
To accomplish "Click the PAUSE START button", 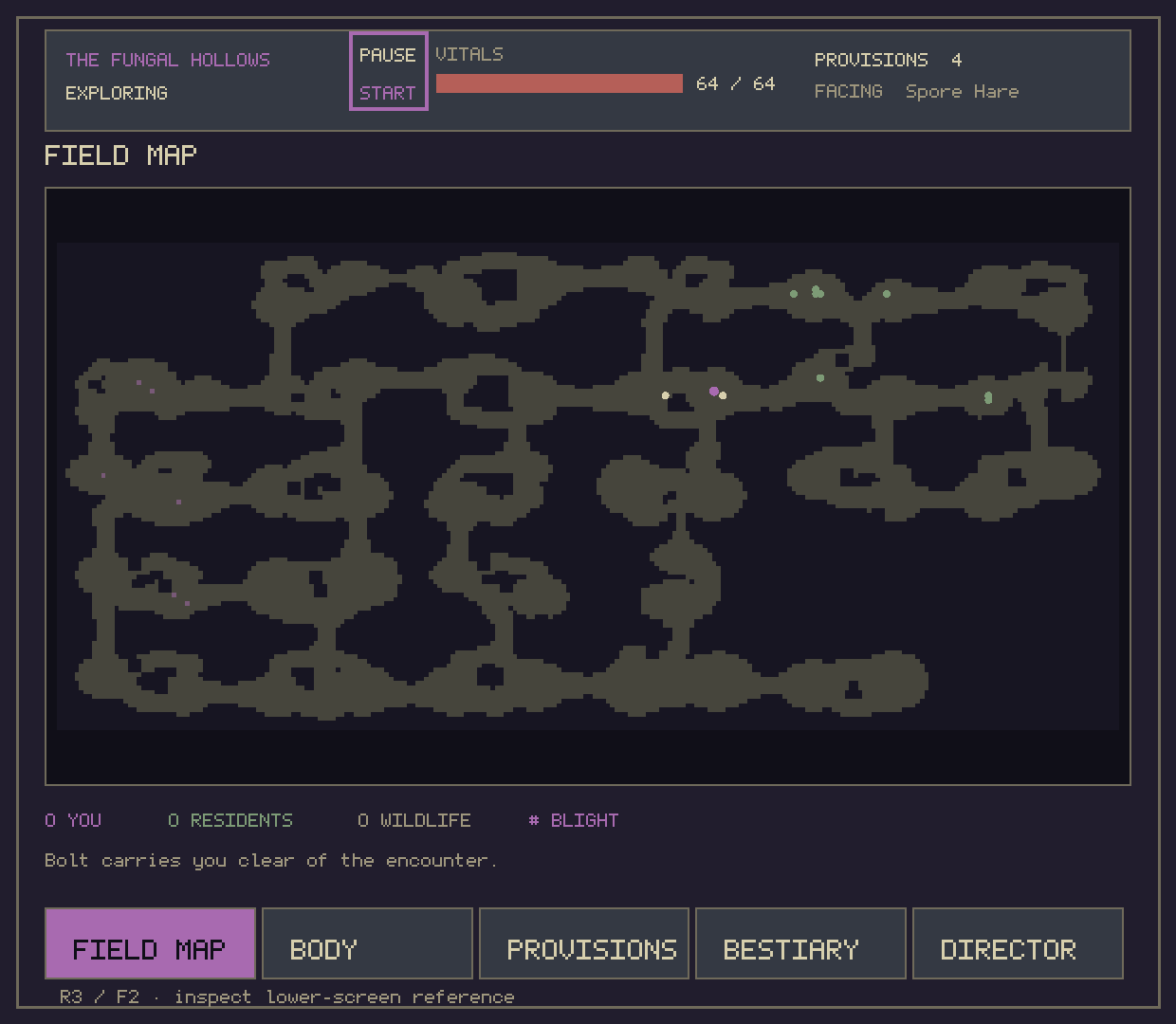I will click(x=388, y=72).
